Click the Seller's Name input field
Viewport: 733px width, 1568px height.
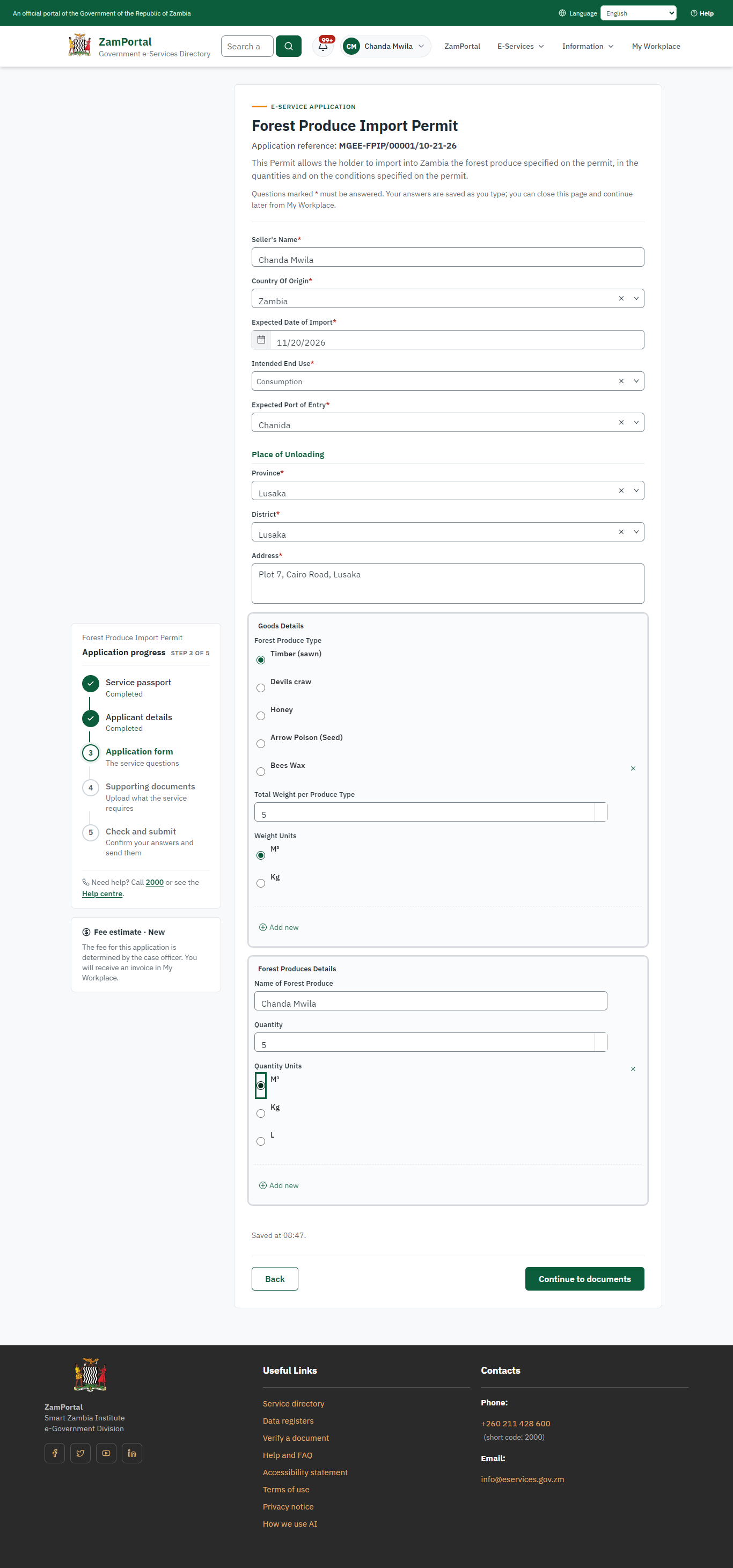point(448,257)
